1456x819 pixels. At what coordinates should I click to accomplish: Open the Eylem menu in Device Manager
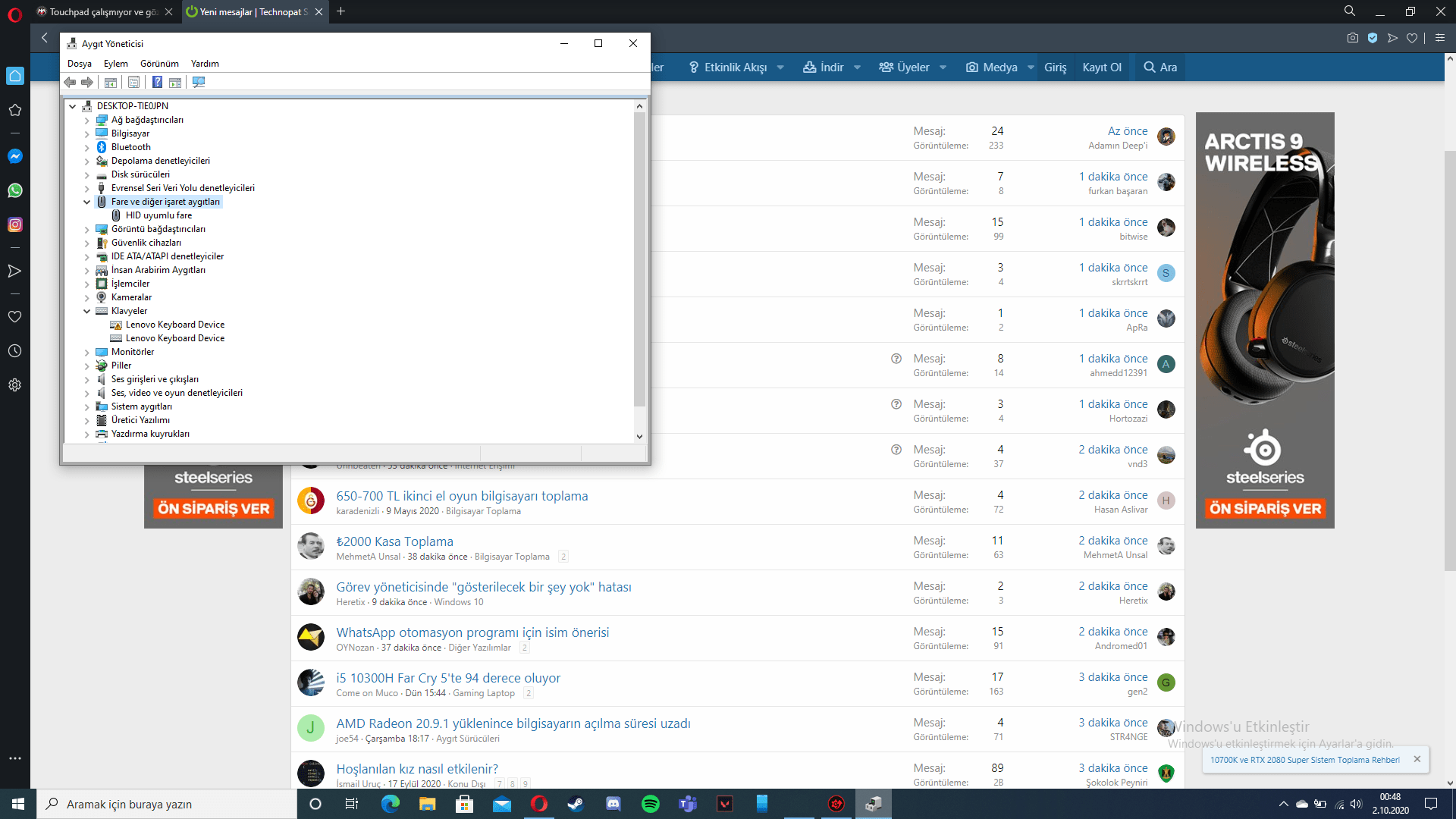pyautogui.click(x=115, y=64)
